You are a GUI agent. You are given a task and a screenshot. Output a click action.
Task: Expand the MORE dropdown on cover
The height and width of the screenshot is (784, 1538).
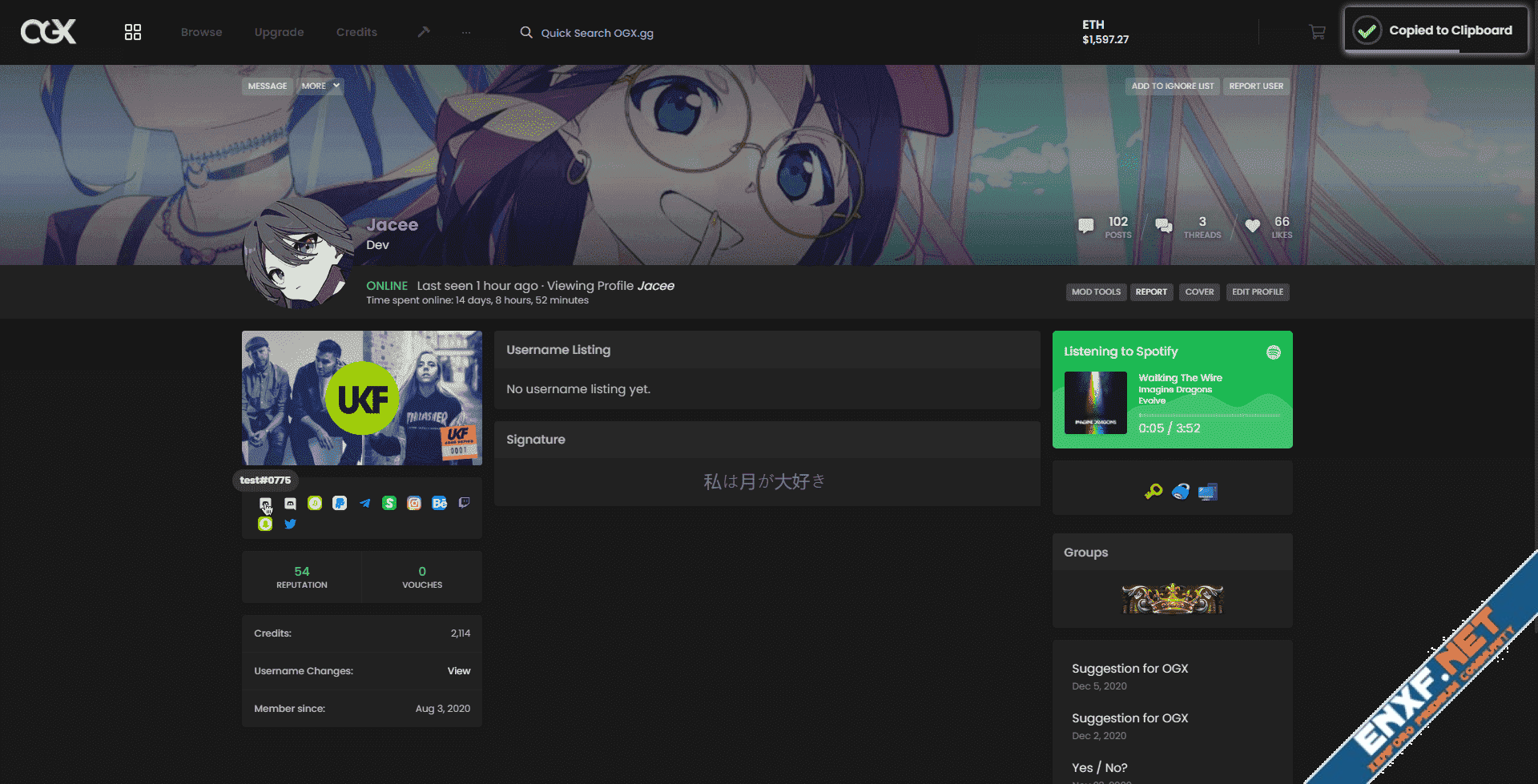pos(320,86)
